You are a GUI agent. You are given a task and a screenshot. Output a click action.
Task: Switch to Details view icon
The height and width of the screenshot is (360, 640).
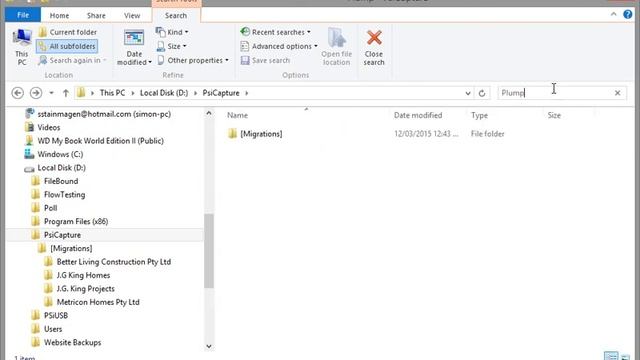click(611, 356)
